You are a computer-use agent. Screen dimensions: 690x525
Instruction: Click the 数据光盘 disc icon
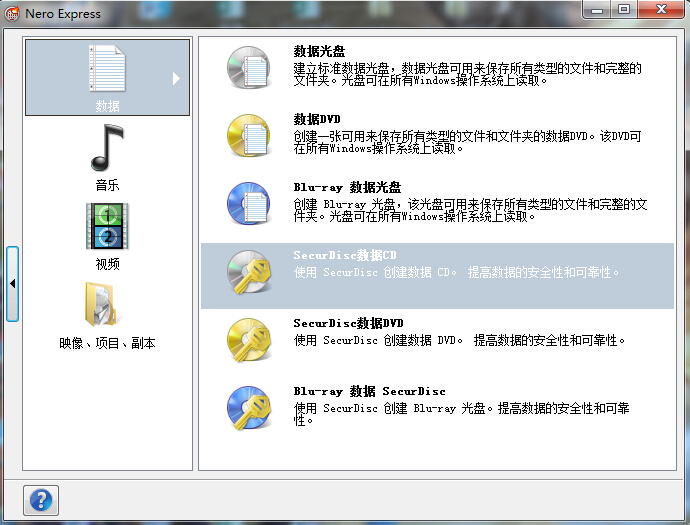click(248, 68)
